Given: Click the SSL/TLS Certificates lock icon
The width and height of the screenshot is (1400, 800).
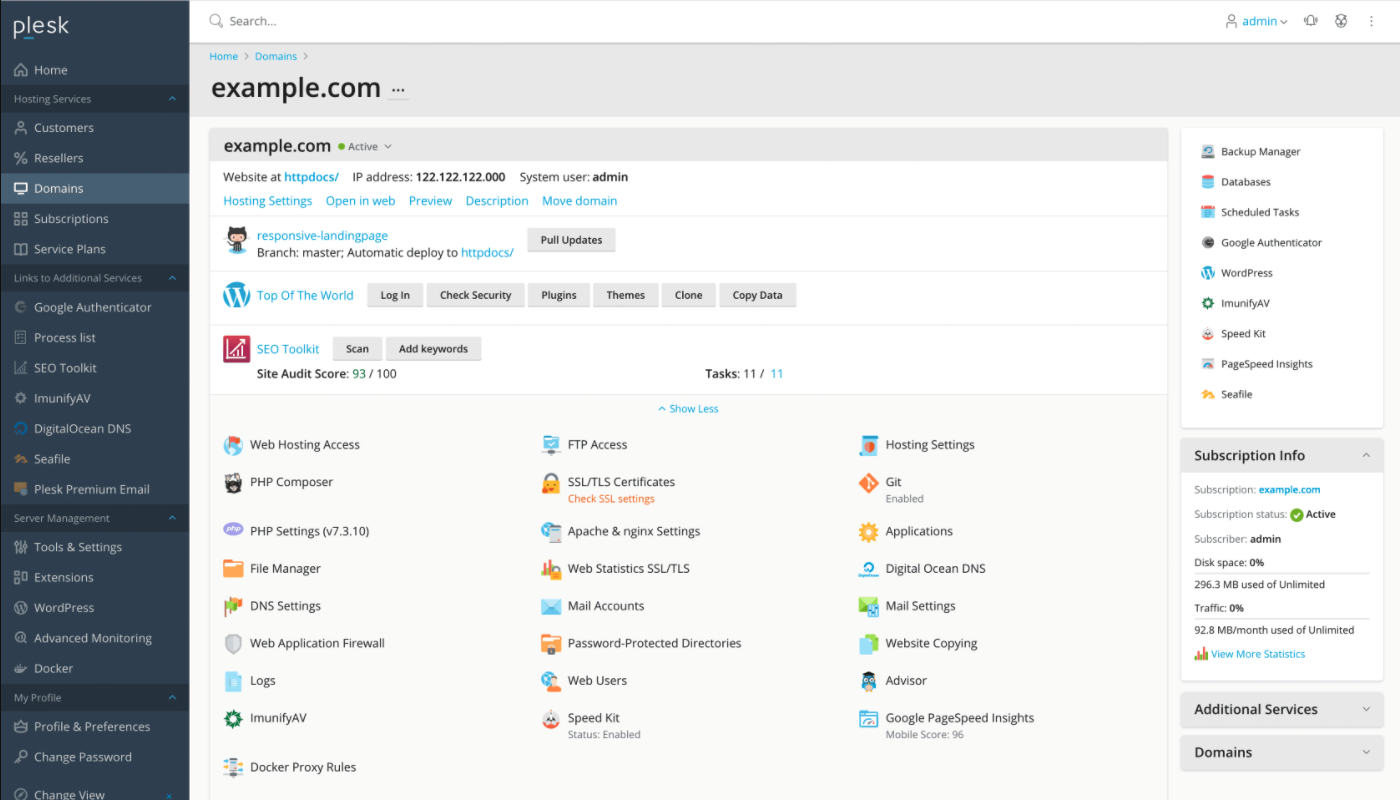Looking at the screenshot, I should coord(551,484).
